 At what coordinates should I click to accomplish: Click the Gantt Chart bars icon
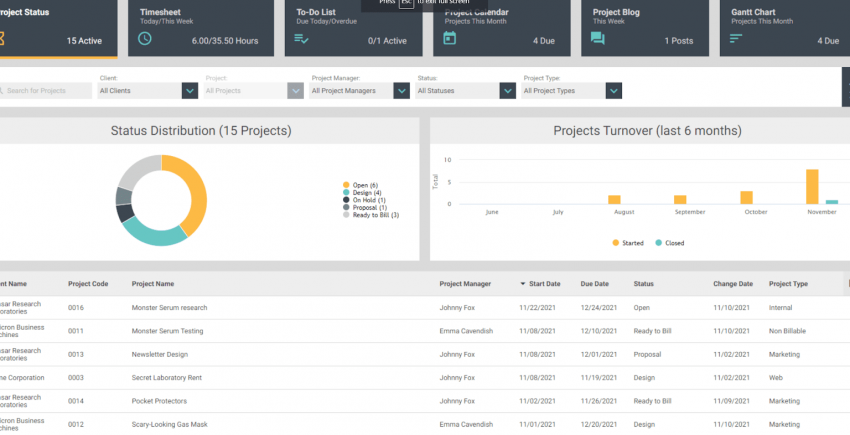point(736,39)
